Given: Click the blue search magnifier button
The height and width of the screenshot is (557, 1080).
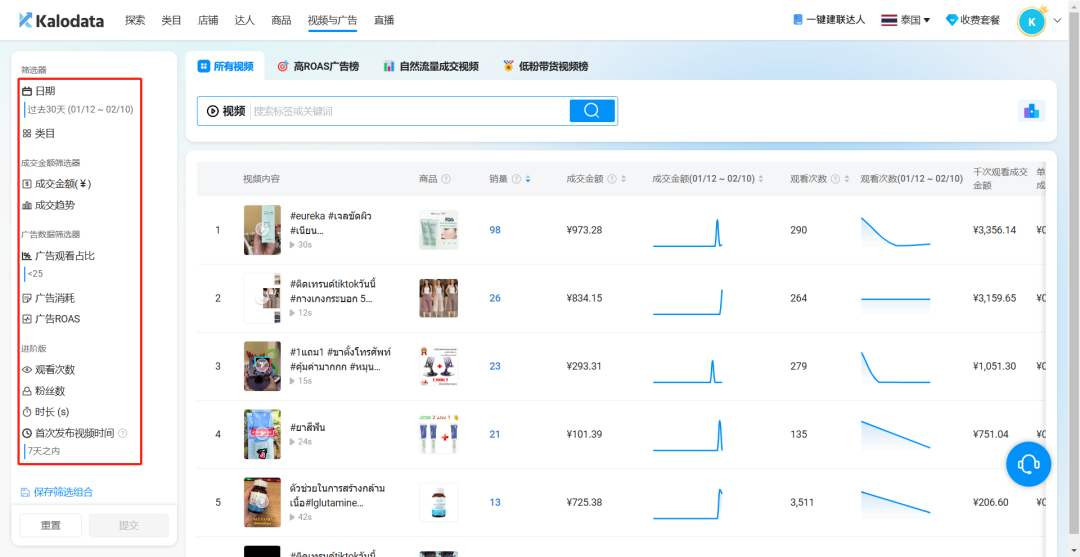Looking at the screenshot, I should coord(592,111).
